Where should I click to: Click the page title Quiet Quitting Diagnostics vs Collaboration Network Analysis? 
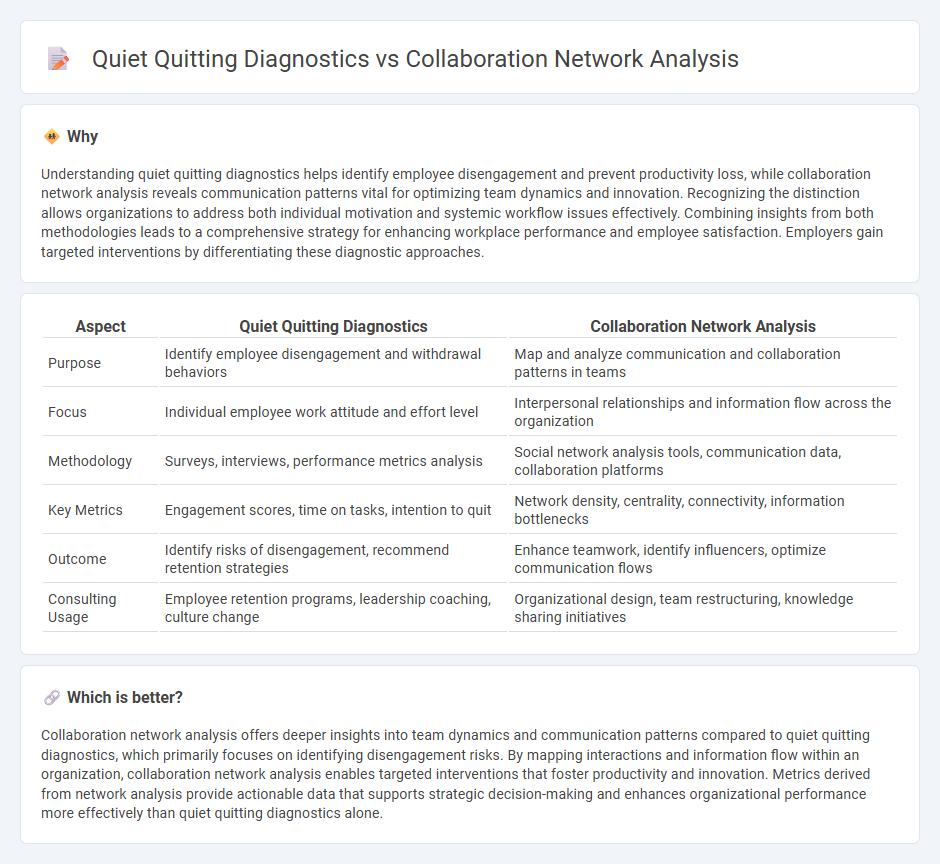tap(415, 59)
